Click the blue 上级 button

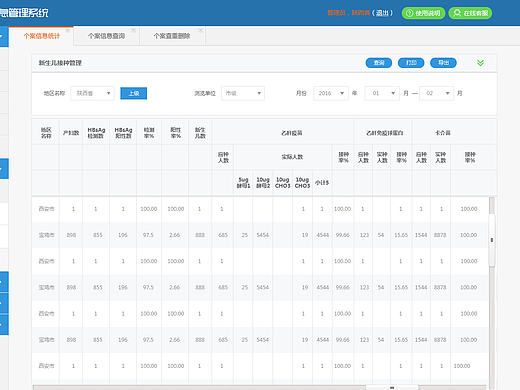tap(134, 93)
